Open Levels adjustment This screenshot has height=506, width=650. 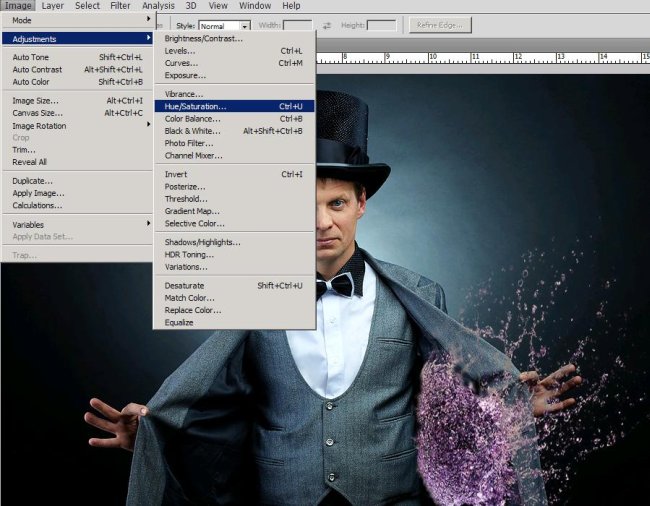[234, 51]
